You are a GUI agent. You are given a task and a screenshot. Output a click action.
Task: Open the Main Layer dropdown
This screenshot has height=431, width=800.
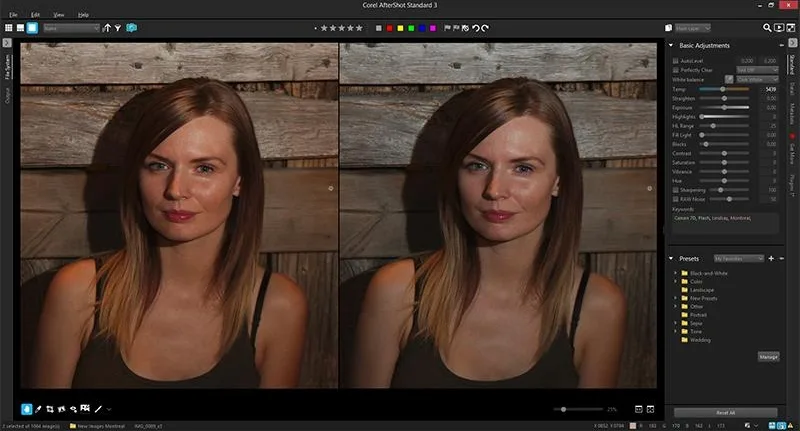pyautogui.click(x=692, y=28)
